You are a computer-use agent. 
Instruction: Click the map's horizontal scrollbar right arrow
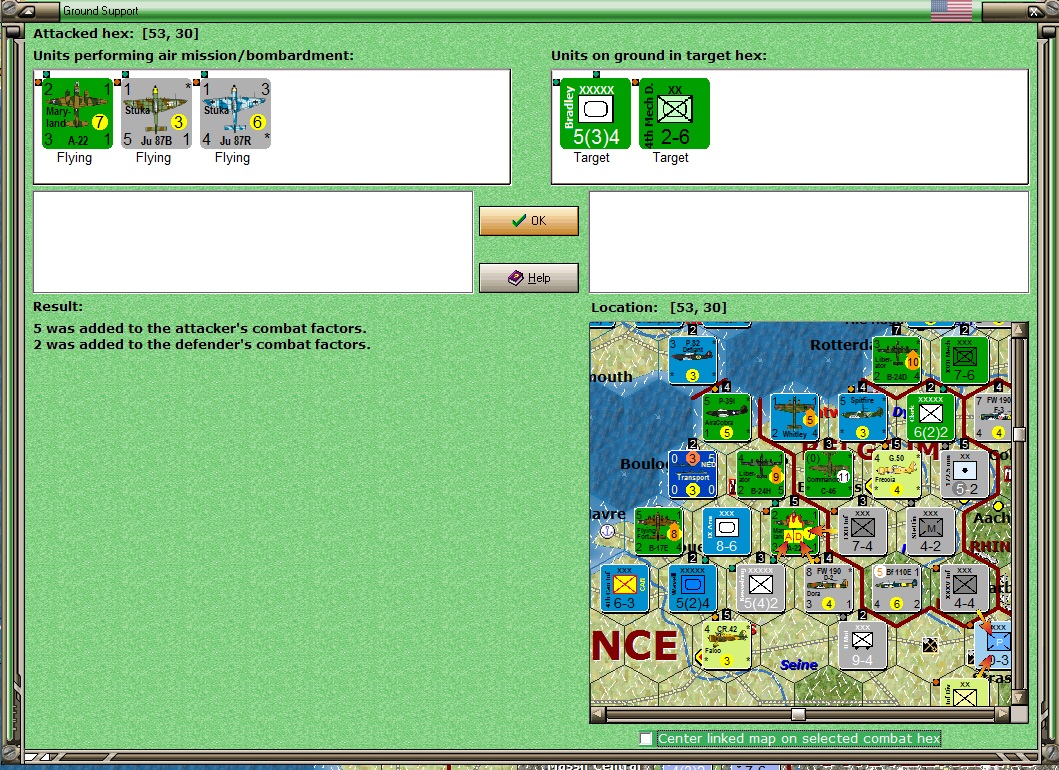pyautogui.click(x=1003, y=714)
